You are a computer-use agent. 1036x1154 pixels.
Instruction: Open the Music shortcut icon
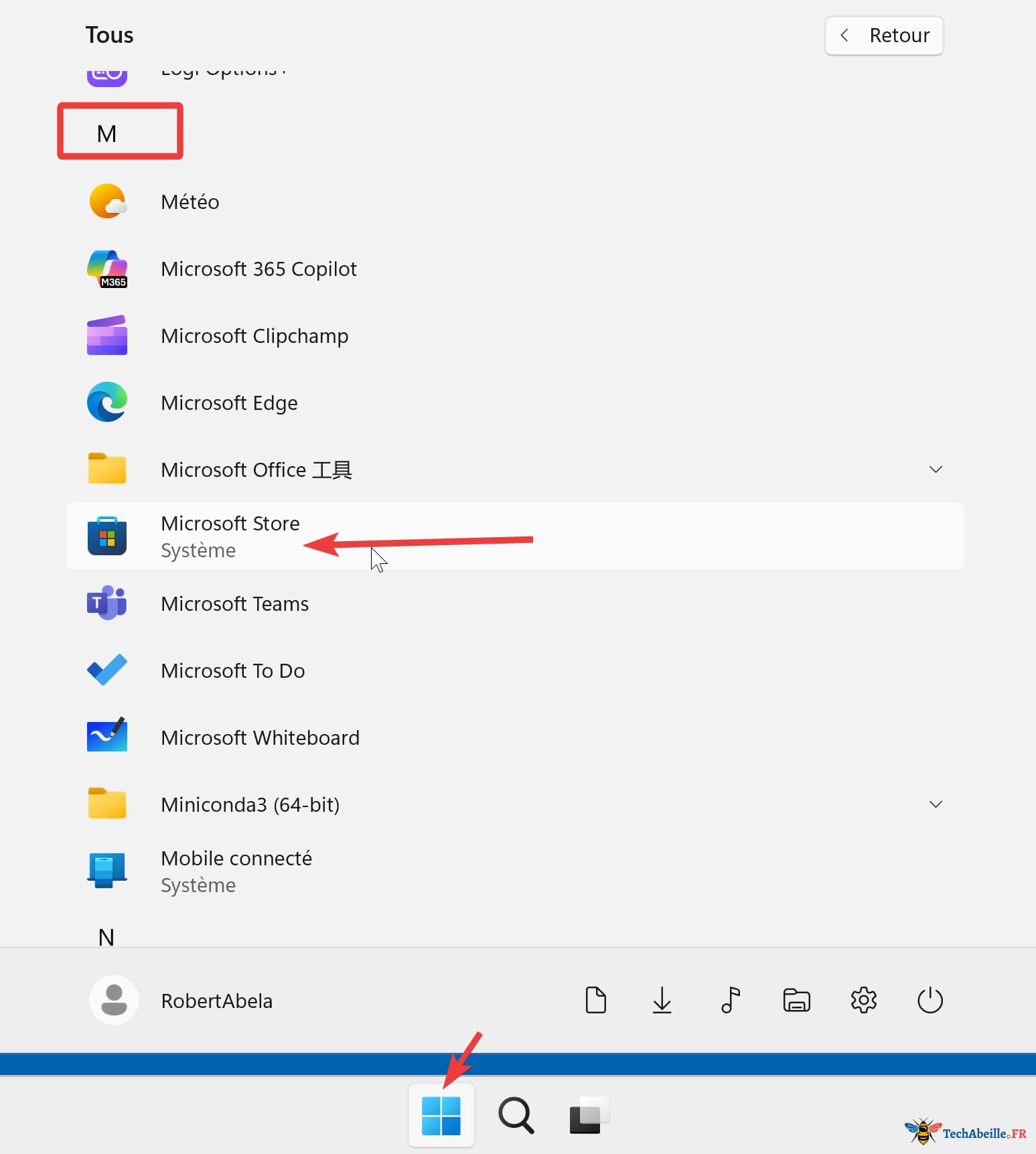coord(730,1000)
